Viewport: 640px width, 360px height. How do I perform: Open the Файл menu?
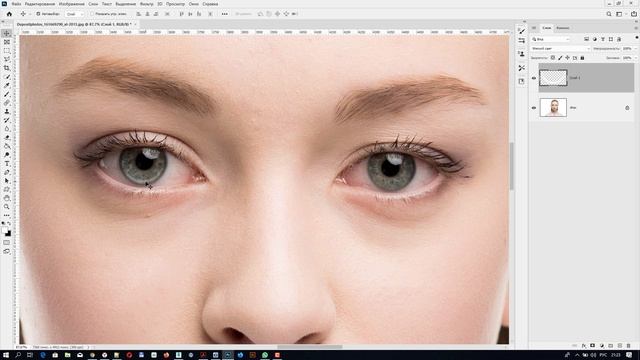(16, 4)
